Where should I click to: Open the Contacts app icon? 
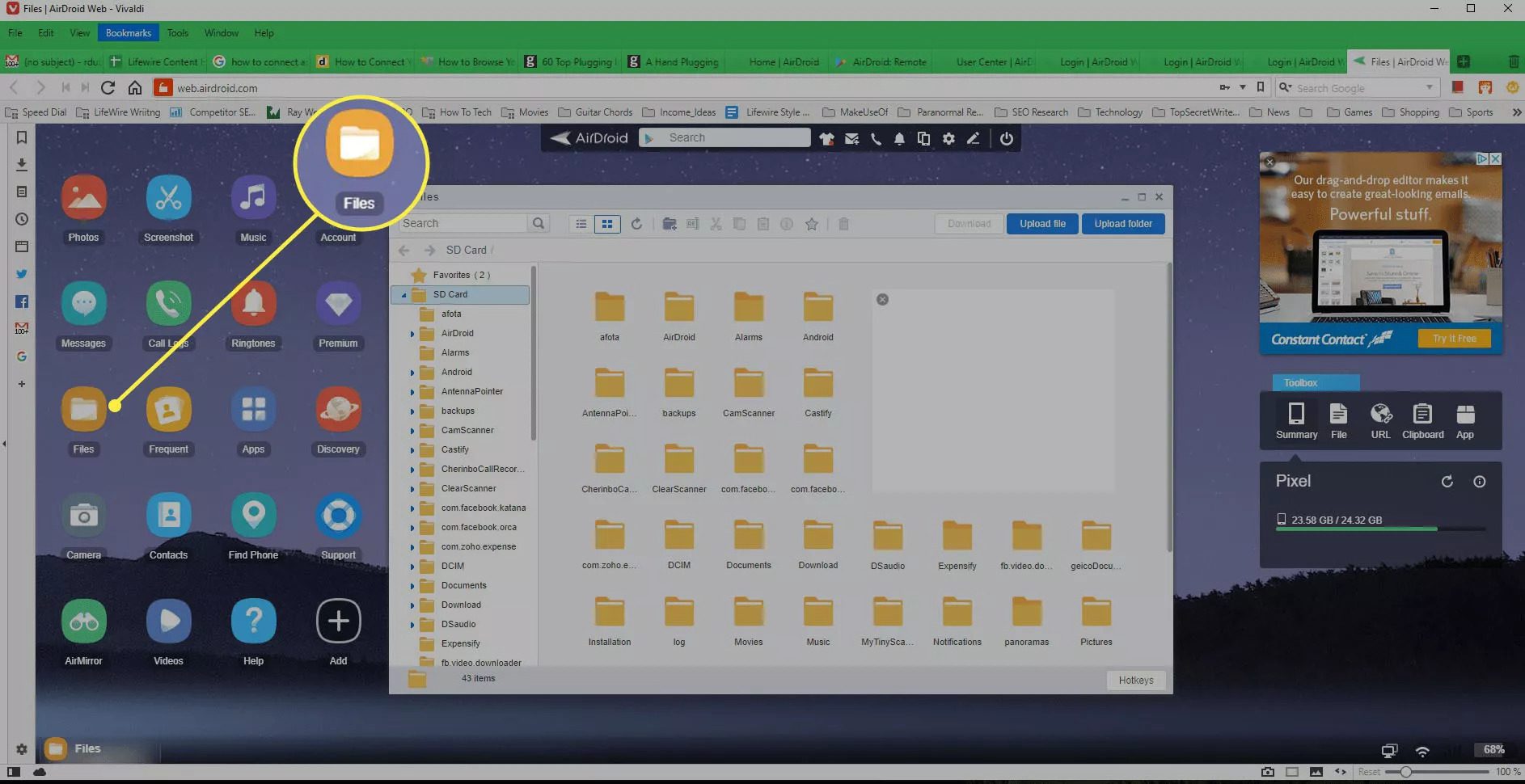168,515
